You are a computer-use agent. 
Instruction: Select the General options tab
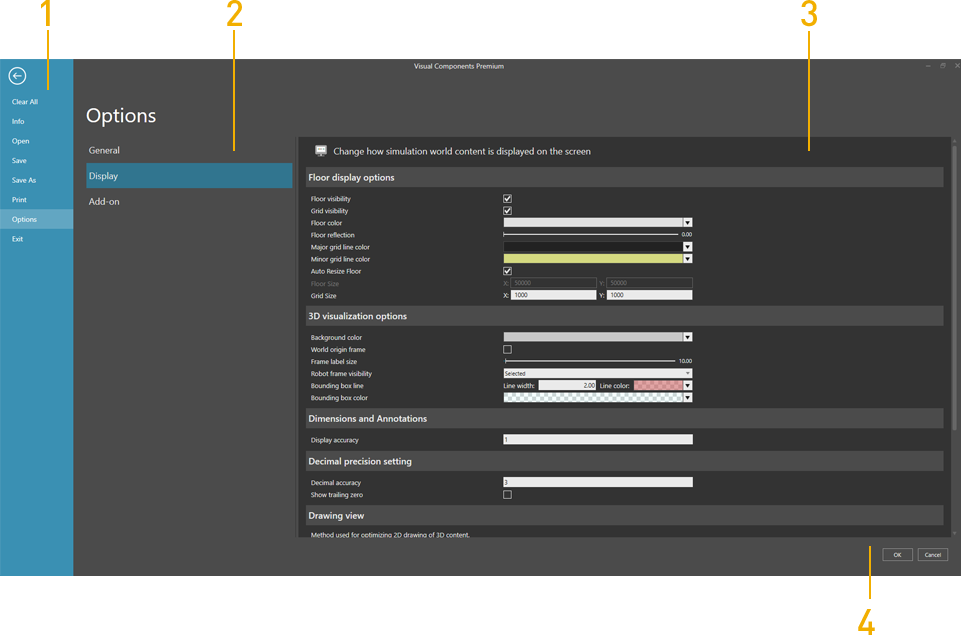[104, 151]
